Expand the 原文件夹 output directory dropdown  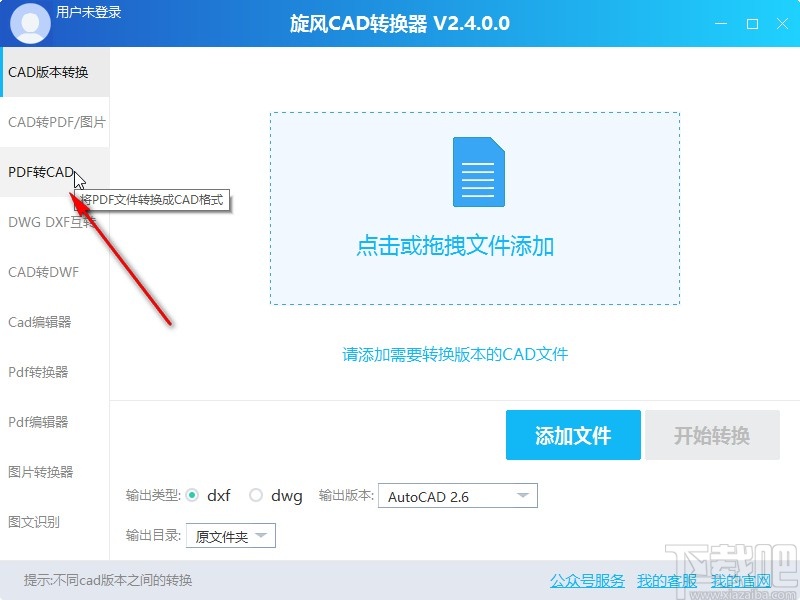coord(228,535)
